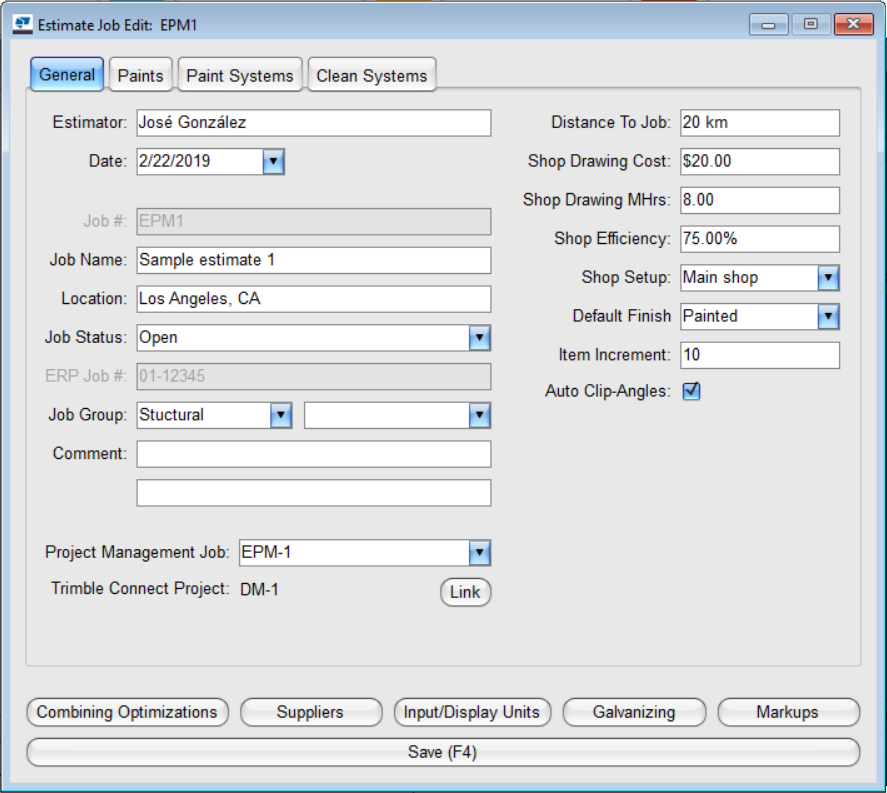Select the Clean Systems tab
Viewport: 887px width, 793px height.
[x=371, y=75]
